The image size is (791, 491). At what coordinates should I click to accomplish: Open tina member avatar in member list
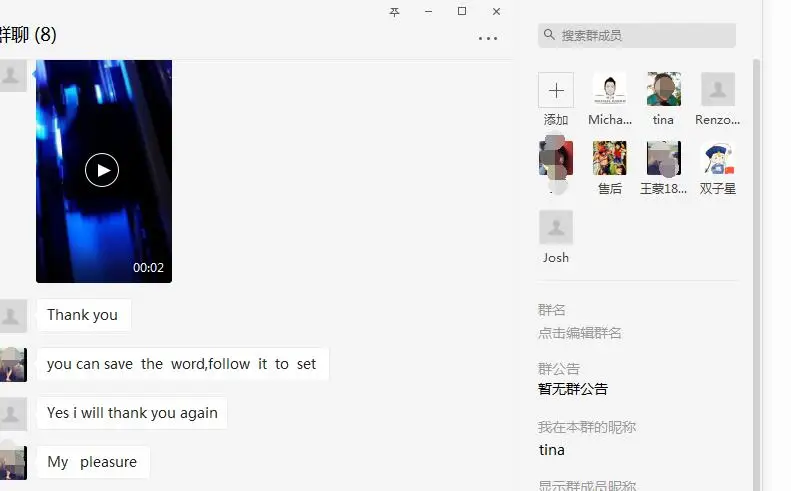664,89
